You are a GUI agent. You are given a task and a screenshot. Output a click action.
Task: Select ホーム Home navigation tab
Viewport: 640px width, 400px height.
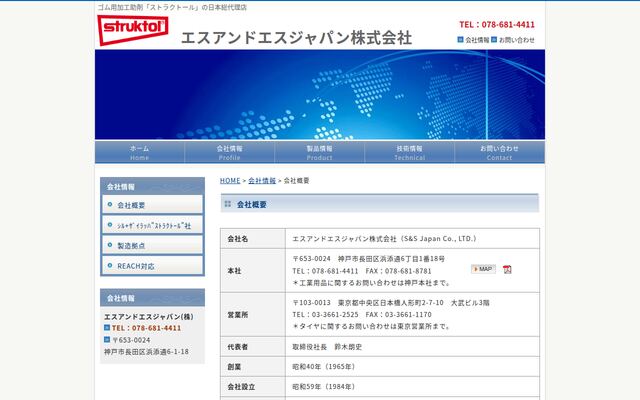click(x=140, y=152)
